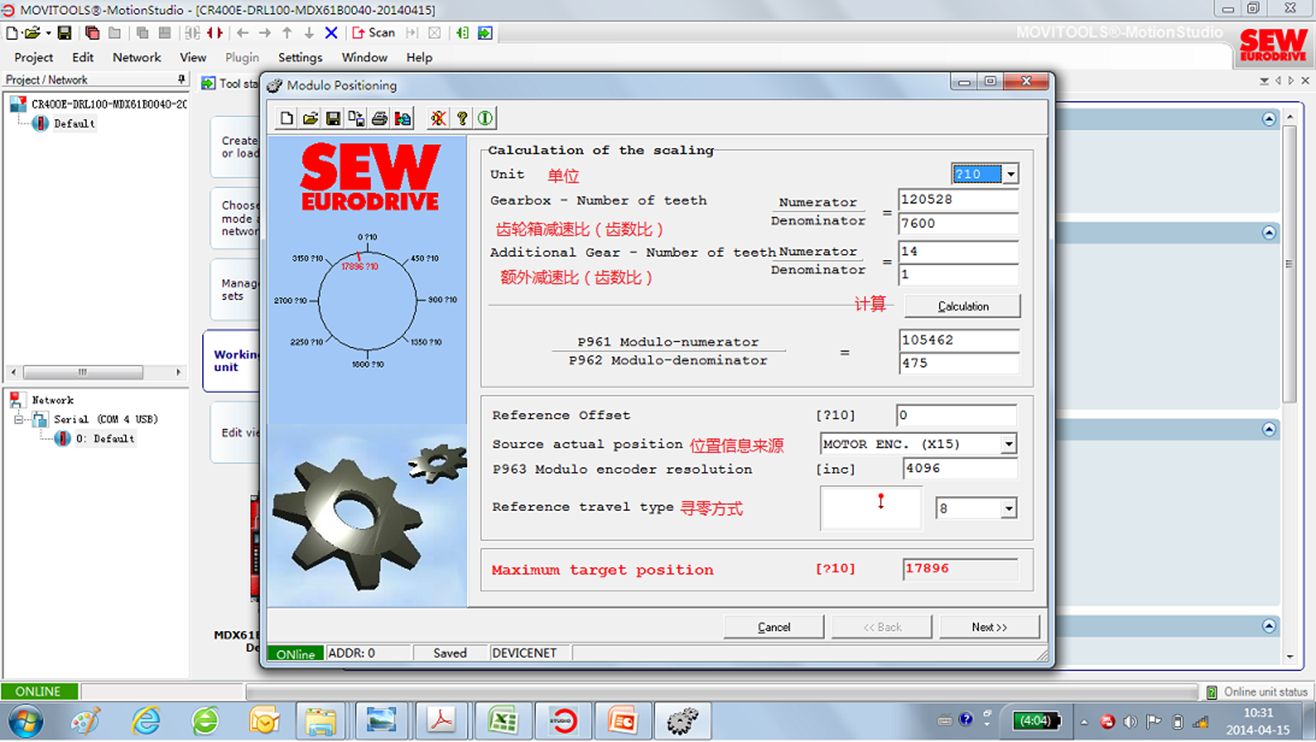Collapse the Serial (COM 4 USB) tree node
Image resolution: width=1316 pixels, height=742 pixels.
(x=20, y=420)
